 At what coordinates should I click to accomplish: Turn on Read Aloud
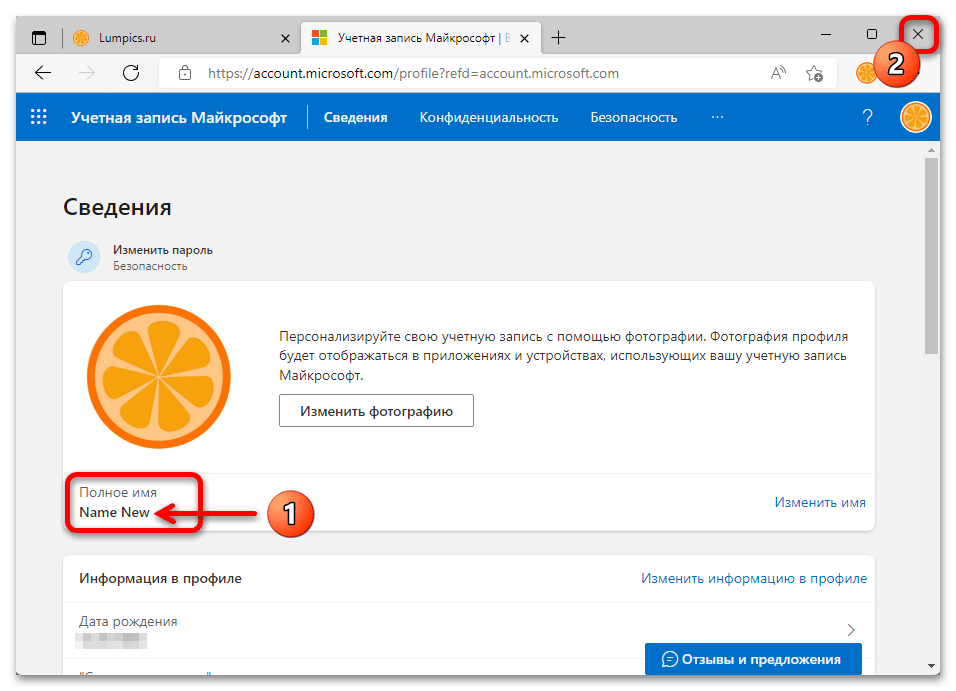(x=778, y=73)
